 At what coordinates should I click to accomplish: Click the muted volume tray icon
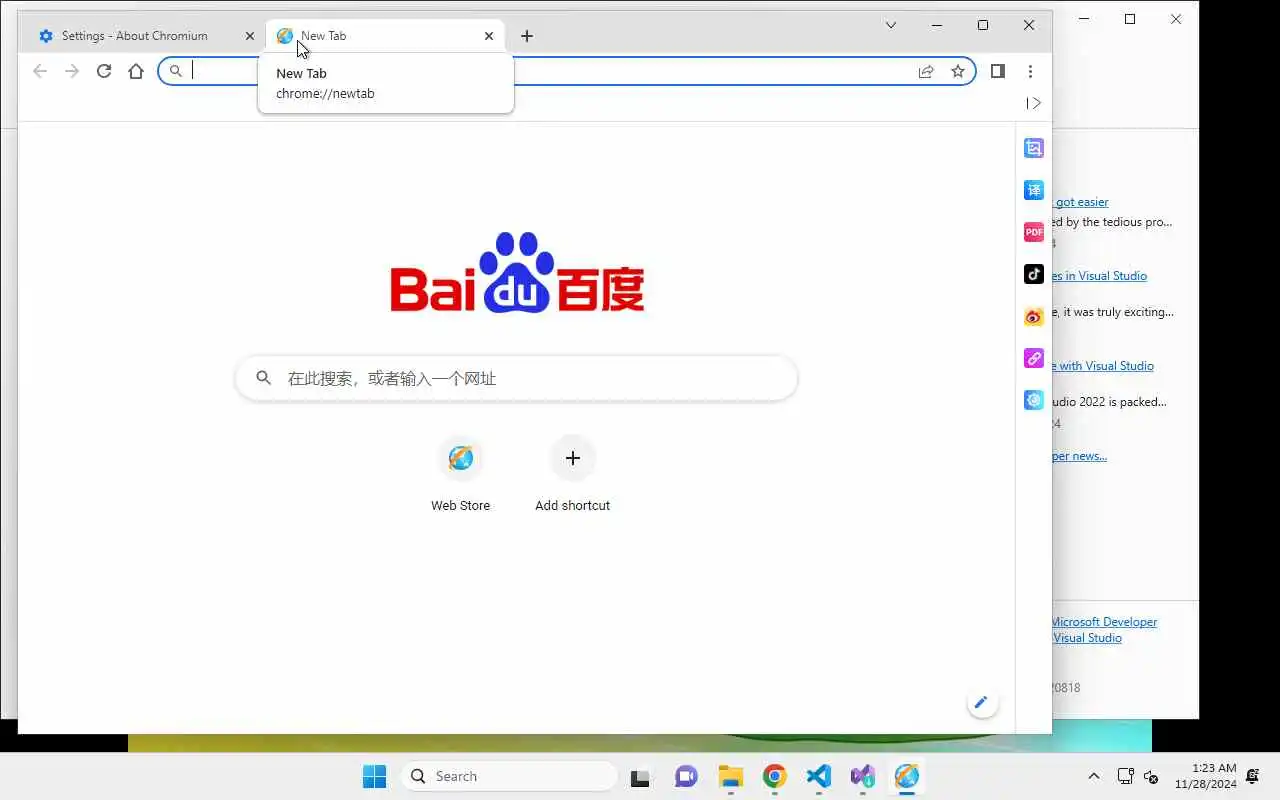[1151, 776]
